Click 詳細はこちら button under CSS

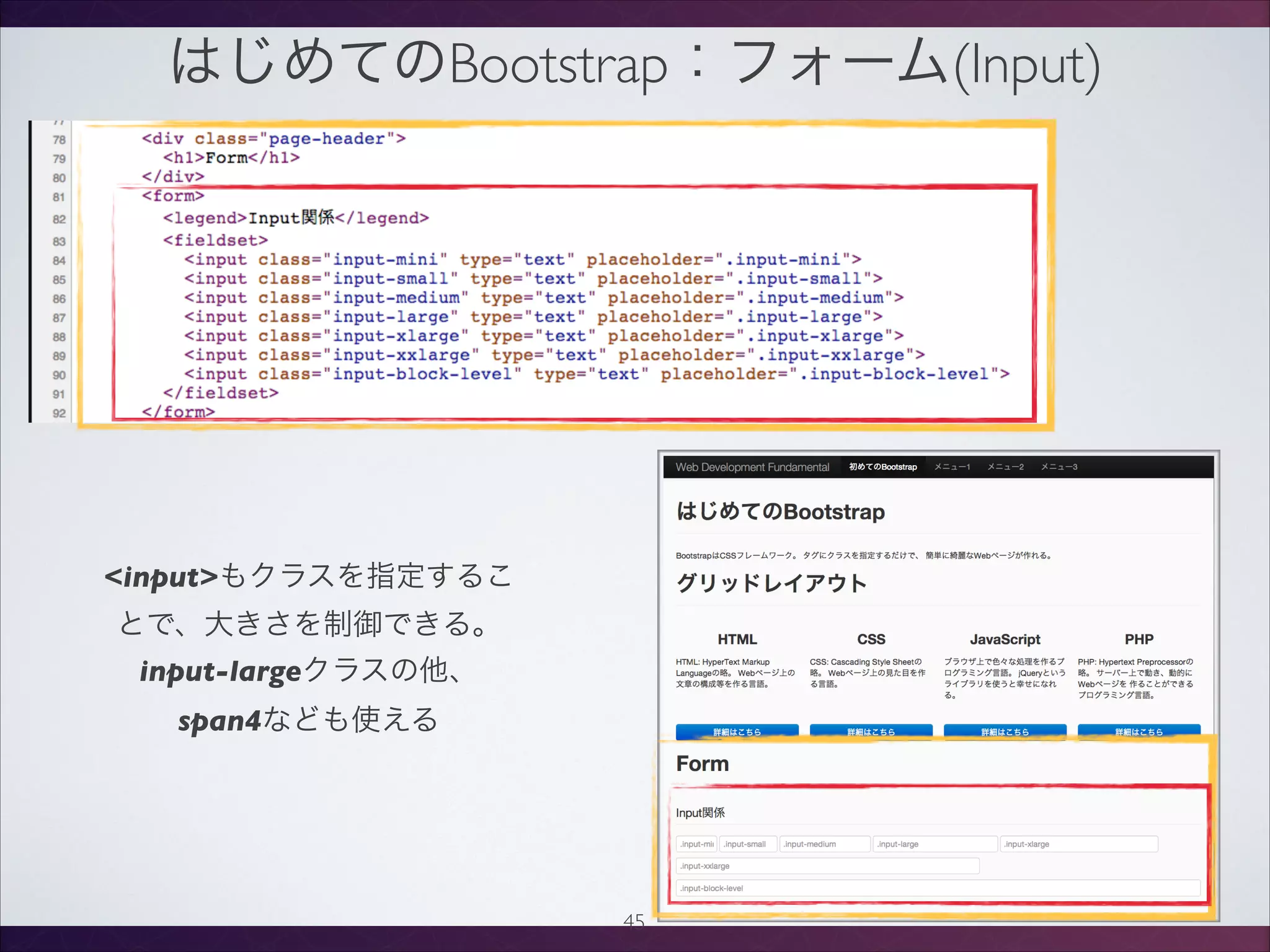871,731
